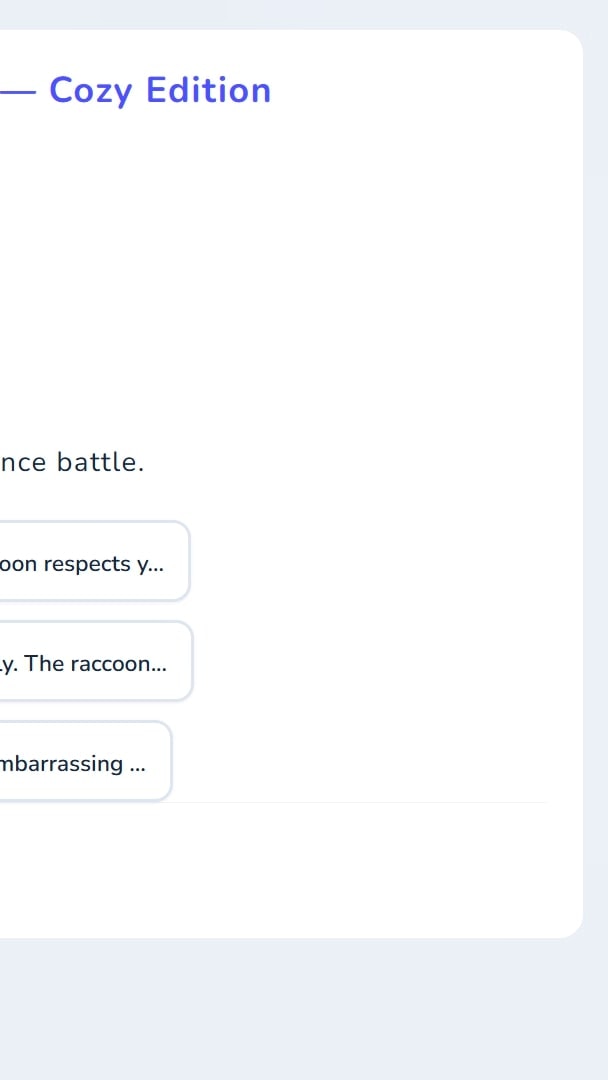Click the story text ending "nce battle."
The width and height of the screenshot is (608, 1080).
72,462
